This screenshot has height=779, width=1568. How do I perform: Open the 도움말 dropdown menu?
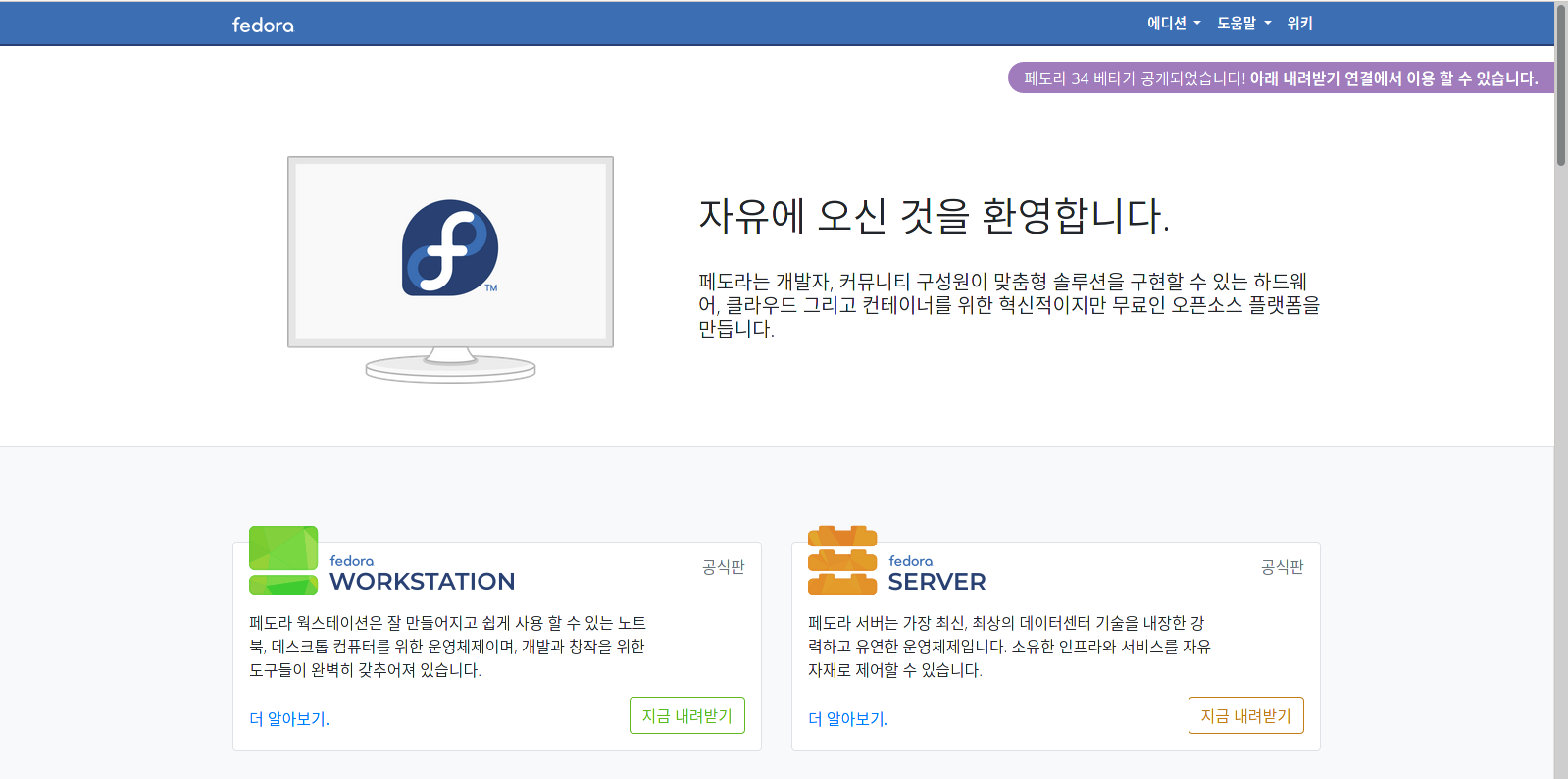click(1243, 24)
